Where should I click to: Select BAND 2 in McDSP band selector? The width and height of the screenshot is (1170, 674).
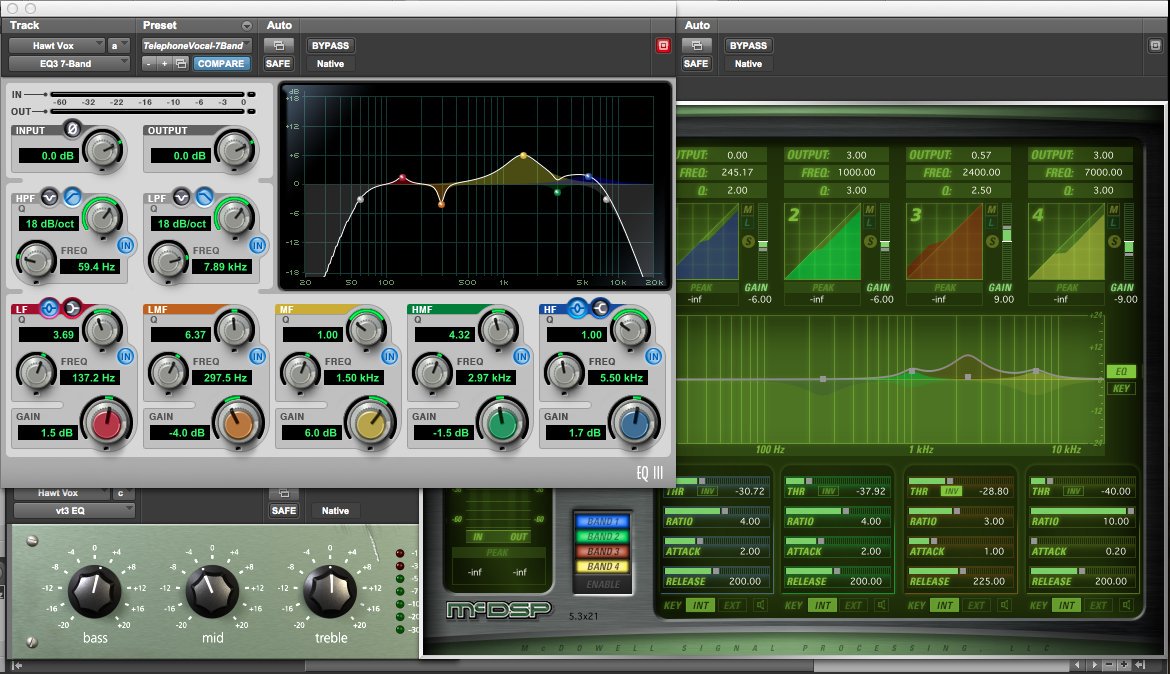[x=603, y=537]
